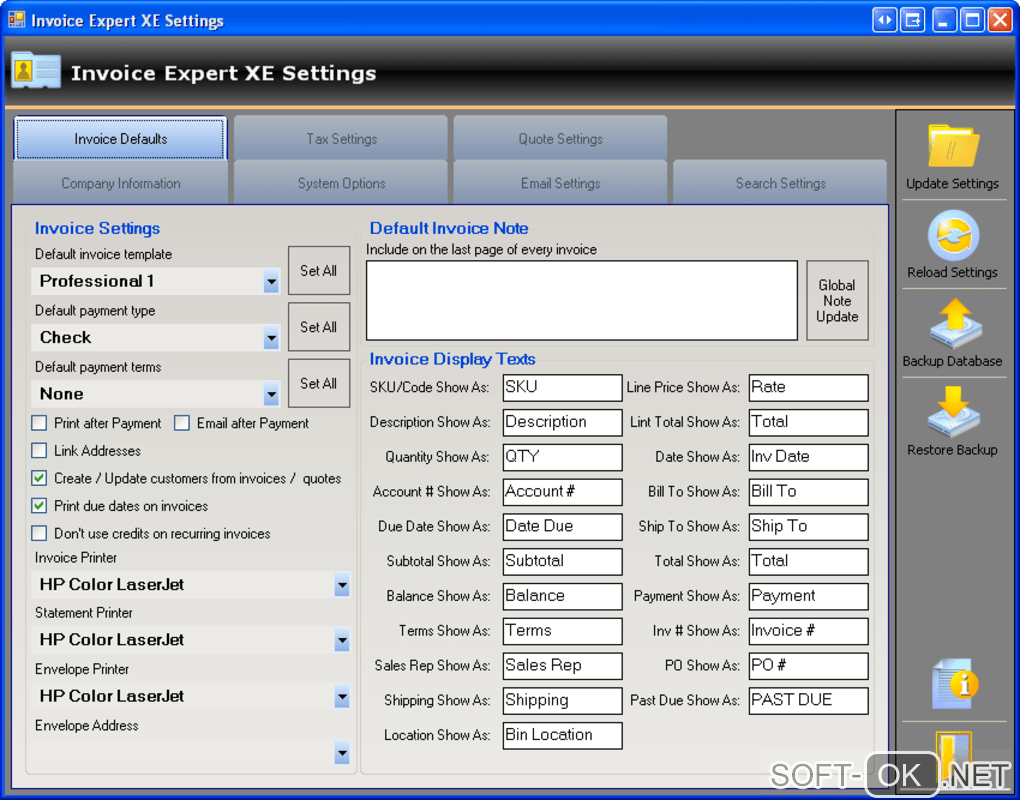Click the Inv # Show As field
The image size is (1020, 800).
pyautogui.click(x=809, y=631)
